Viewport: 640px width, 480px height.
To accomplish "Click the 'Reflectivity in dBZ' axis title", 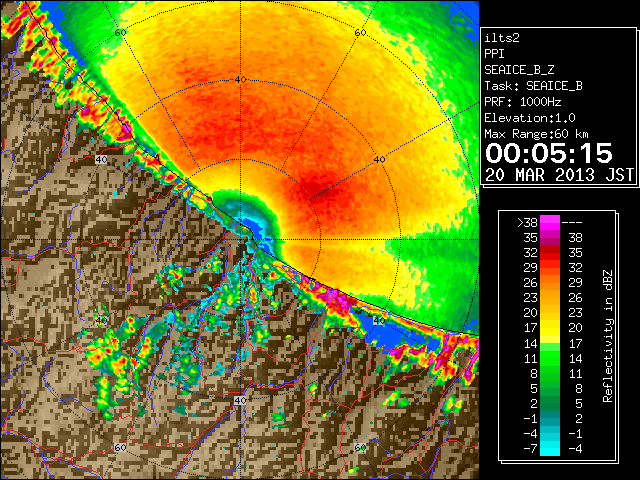I will coord(608,336).
